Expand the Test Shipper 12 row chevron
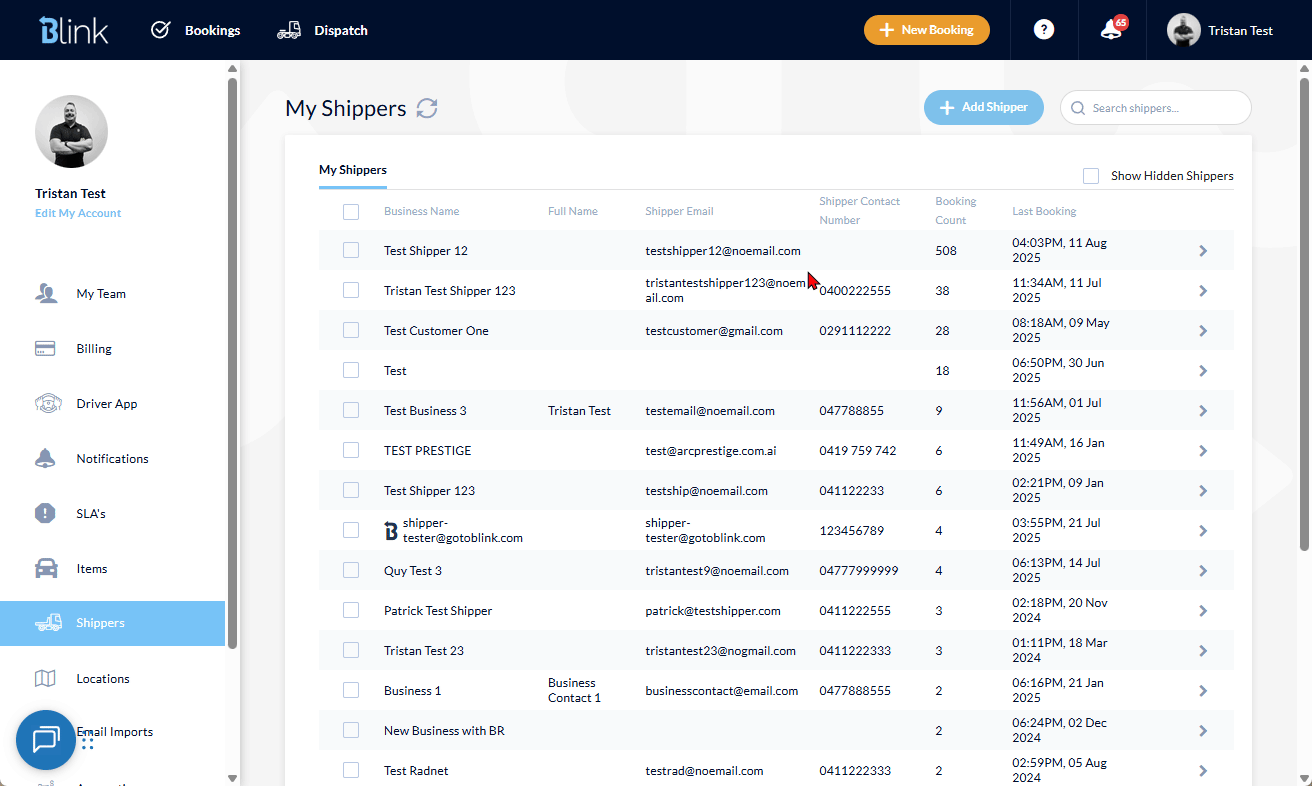Viewport: 1312px width, 786px height. 1203,251
